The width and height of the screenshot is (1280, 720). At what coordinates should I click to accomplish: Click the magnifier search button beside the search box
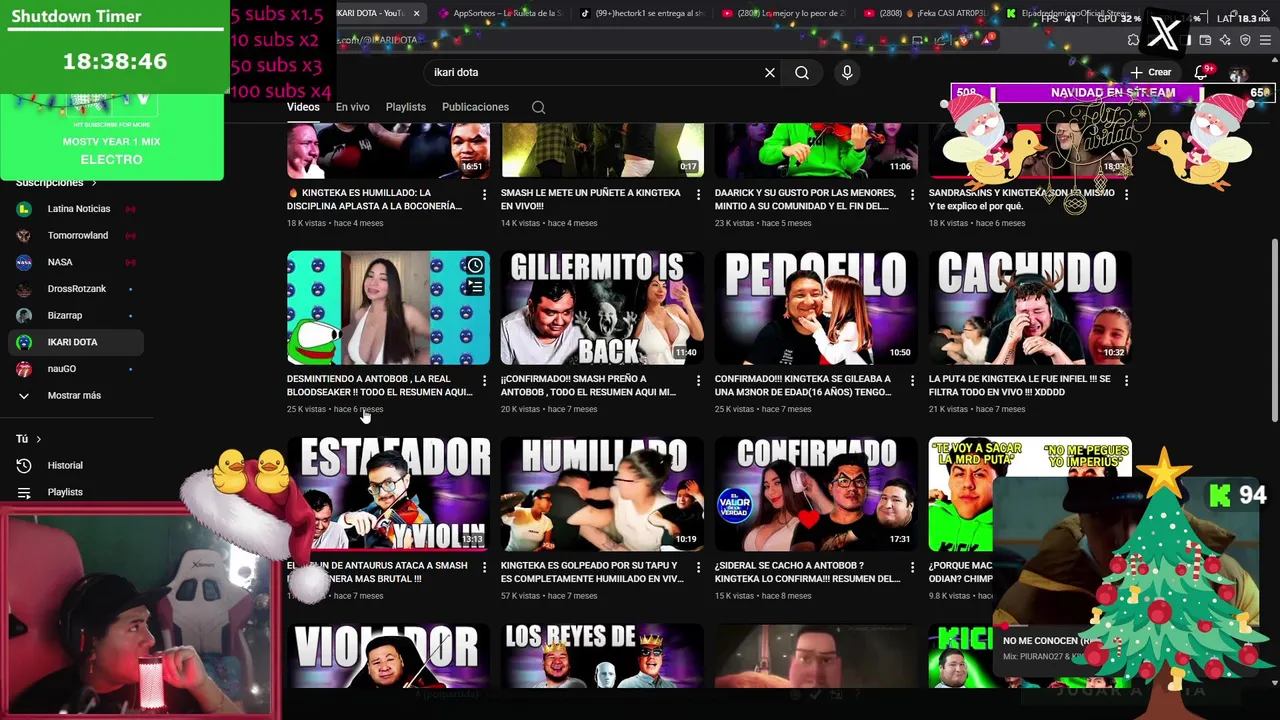[x=802, y=73]
